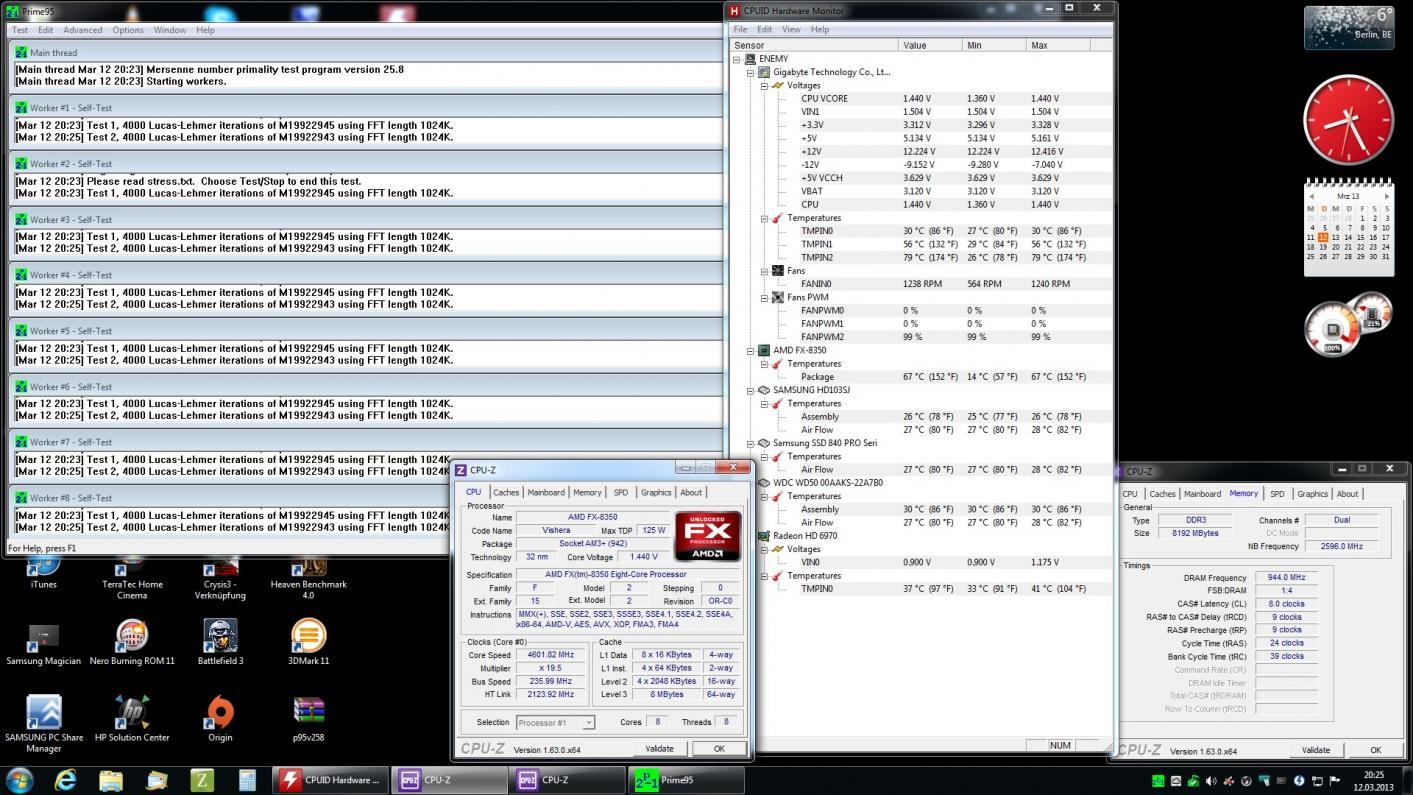The image size is (1413, 795).
Task: Collapse the Radeon HD 6970 node
Action: [x=750, y=536]
